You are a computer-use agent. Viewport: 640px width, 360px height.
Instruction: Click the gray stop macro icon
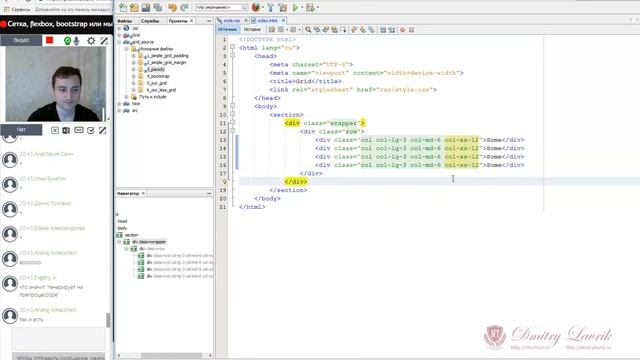411,29
